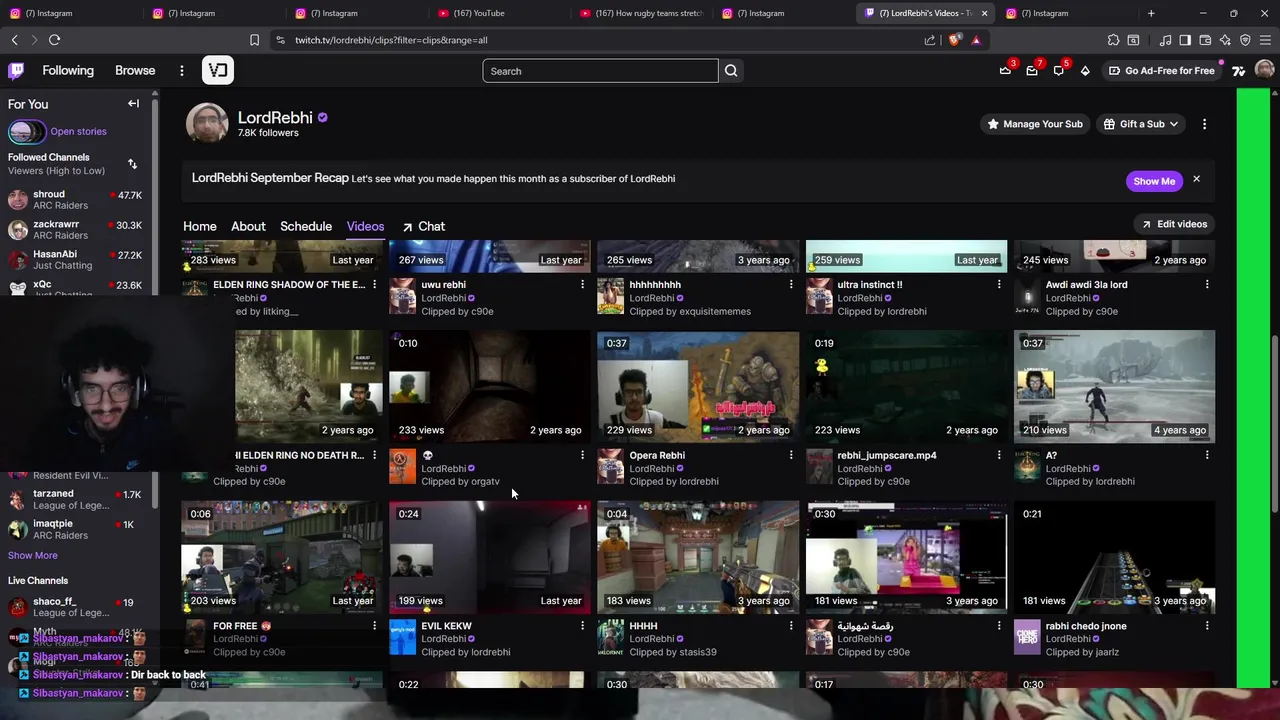
Task: Open options for EVIL KEKW clip
Action: click(582, 626)
